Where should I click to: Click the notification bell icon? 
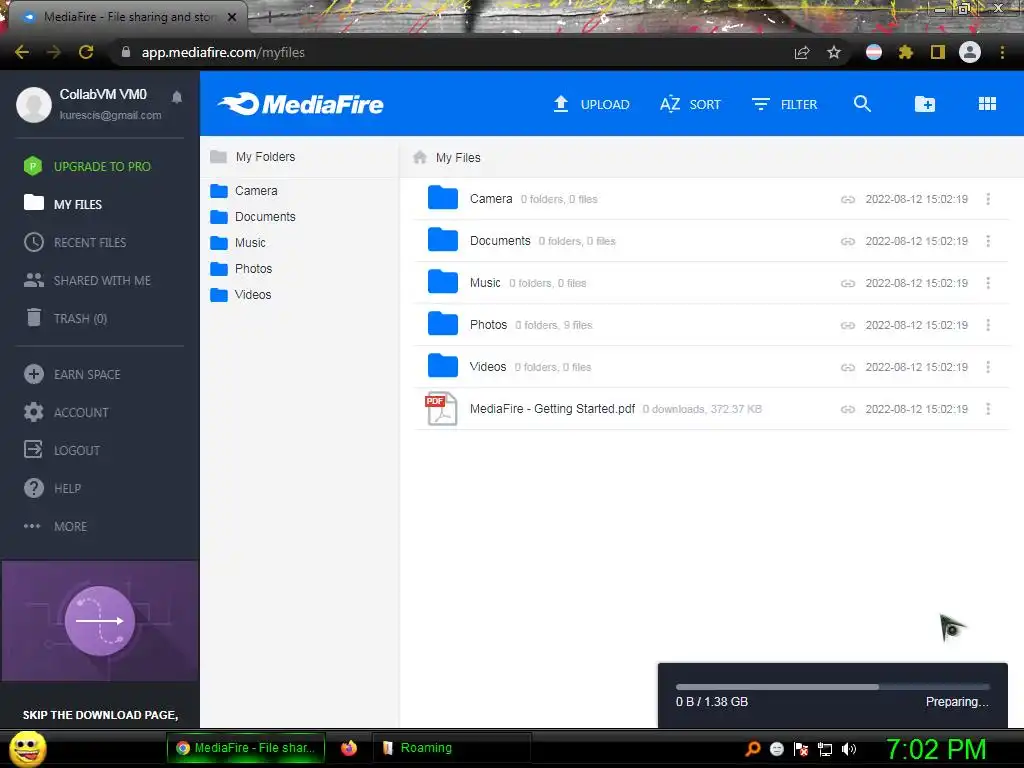(176, 97)
